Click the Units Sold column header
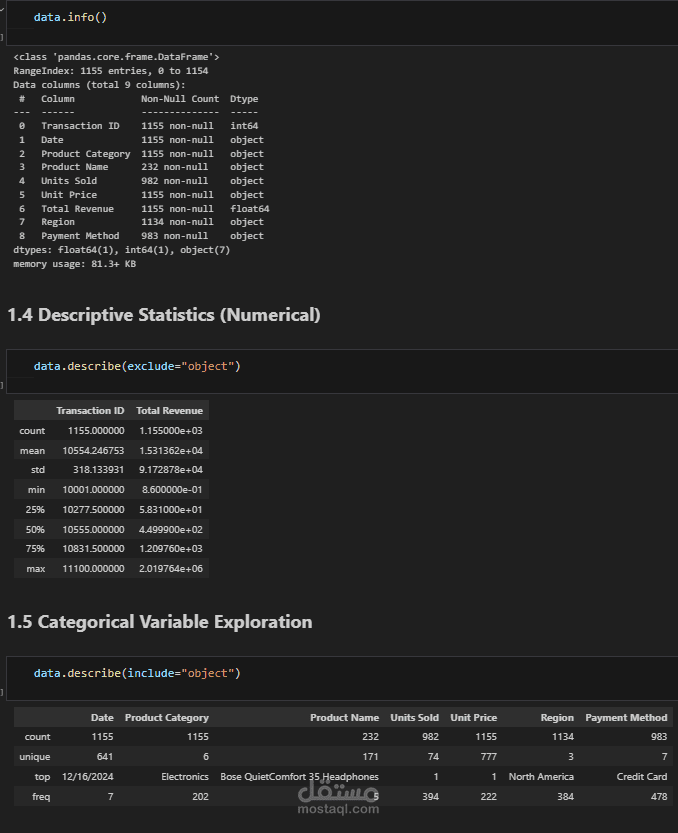 (x=414, y=718)
